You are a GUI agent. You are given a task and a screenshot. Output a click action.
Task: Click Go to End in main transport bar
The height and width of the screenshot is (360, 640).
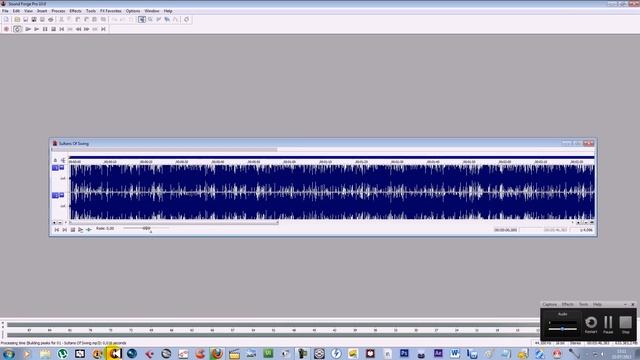point(103,29)
